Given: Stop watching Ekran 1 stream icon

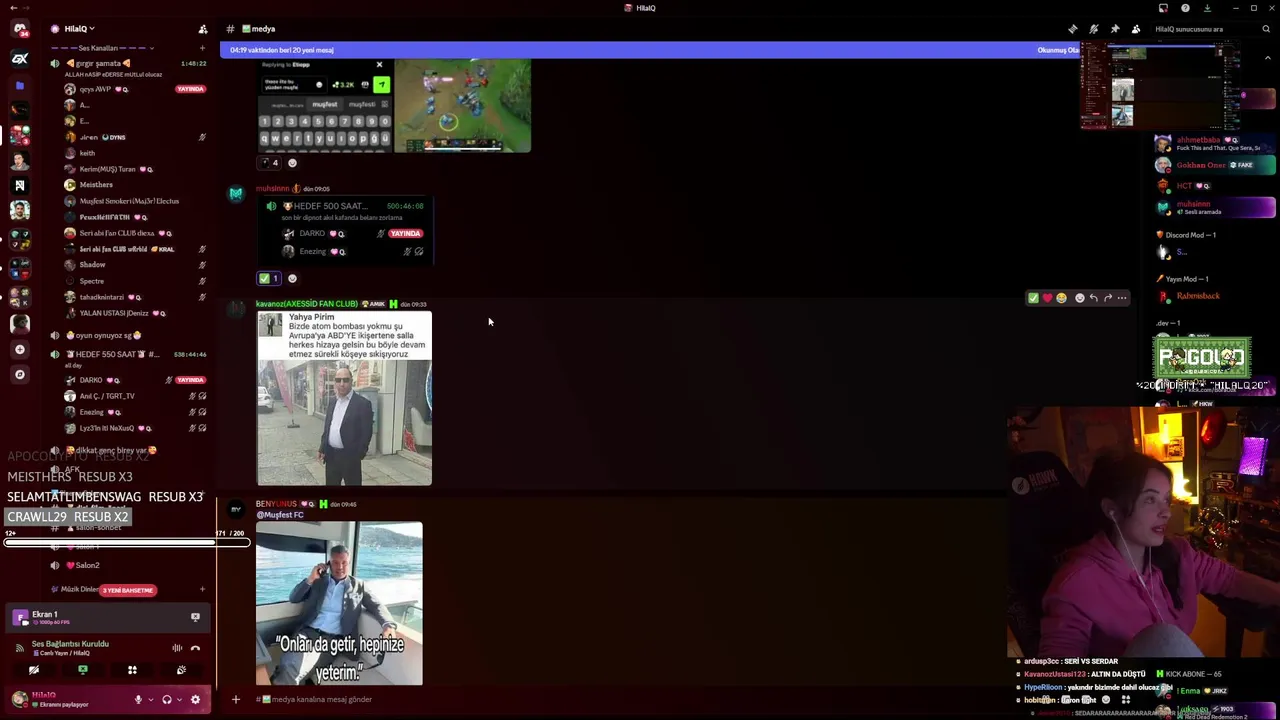Looking at the screenshot, I should [x=195, y=618].
